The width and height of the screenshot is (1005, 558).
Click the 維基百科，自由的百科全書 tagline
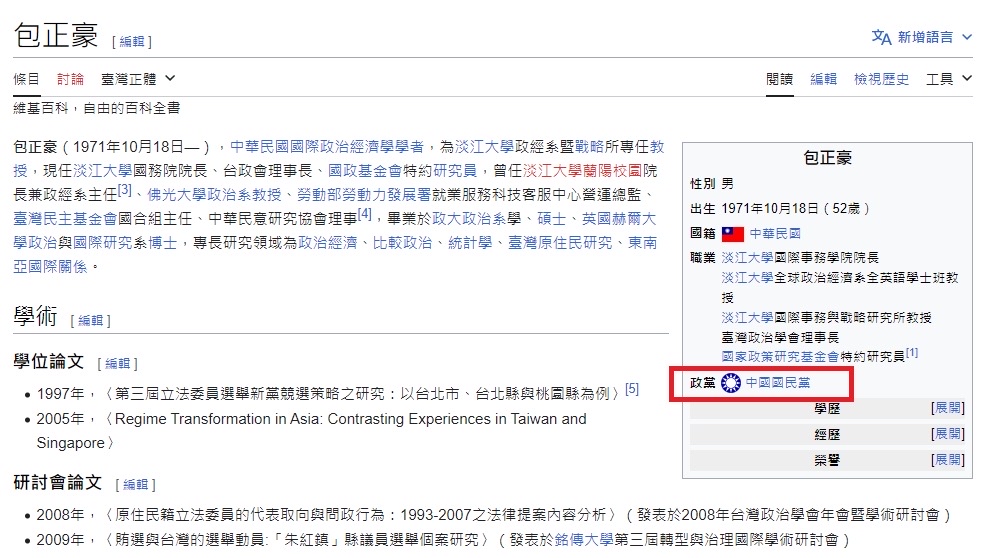[x=97, y=108]
